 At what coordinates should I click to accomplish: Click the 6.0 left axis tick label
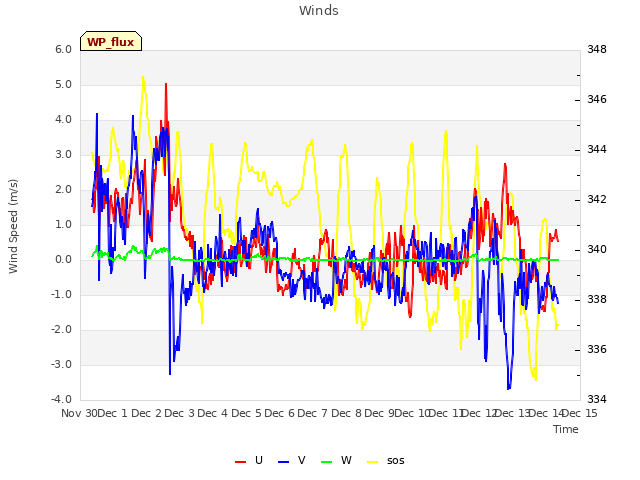click(x=63, y=49)
